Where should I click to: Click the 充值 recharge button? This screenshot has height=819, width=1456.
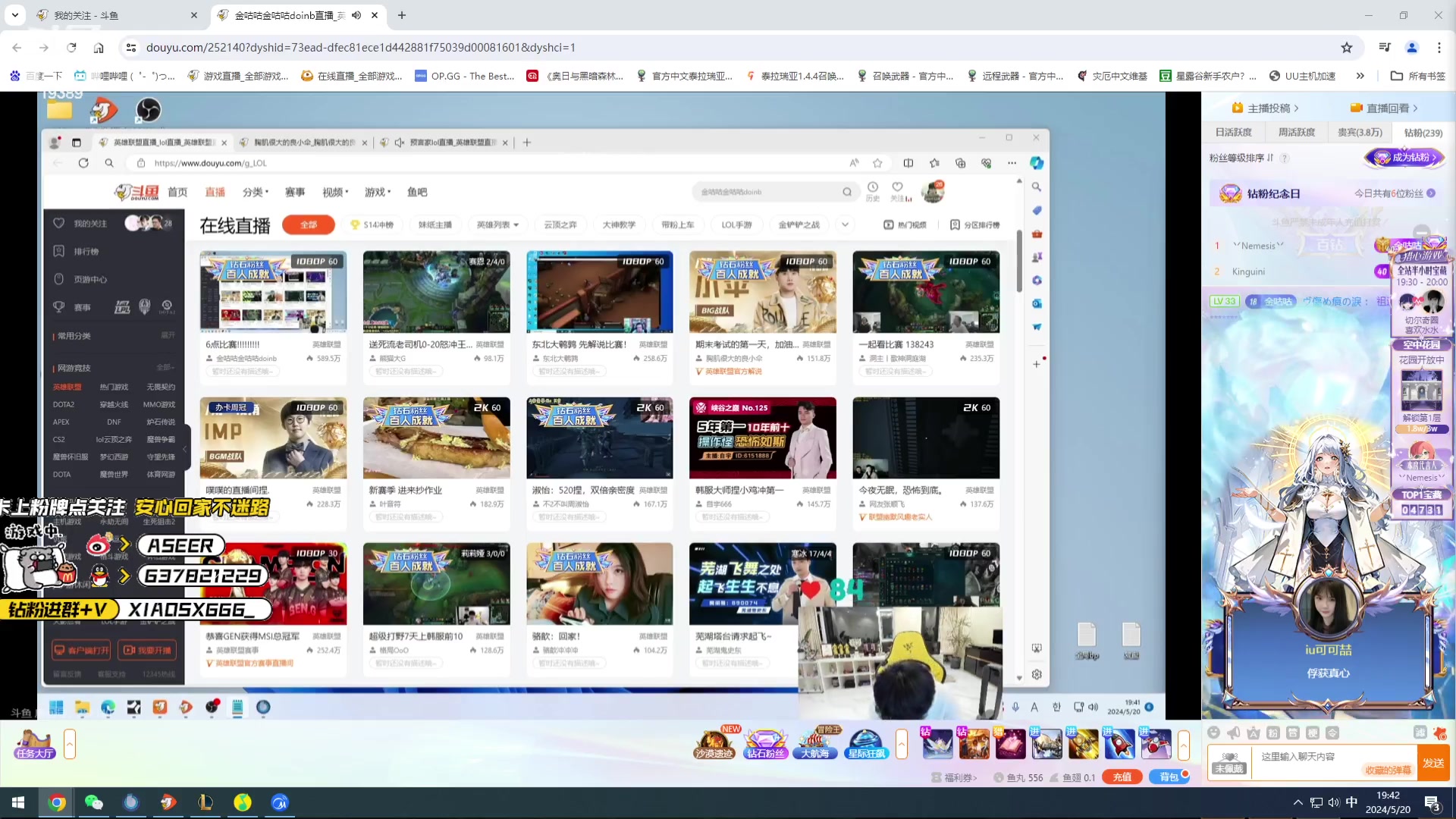tap(1122, 777)
